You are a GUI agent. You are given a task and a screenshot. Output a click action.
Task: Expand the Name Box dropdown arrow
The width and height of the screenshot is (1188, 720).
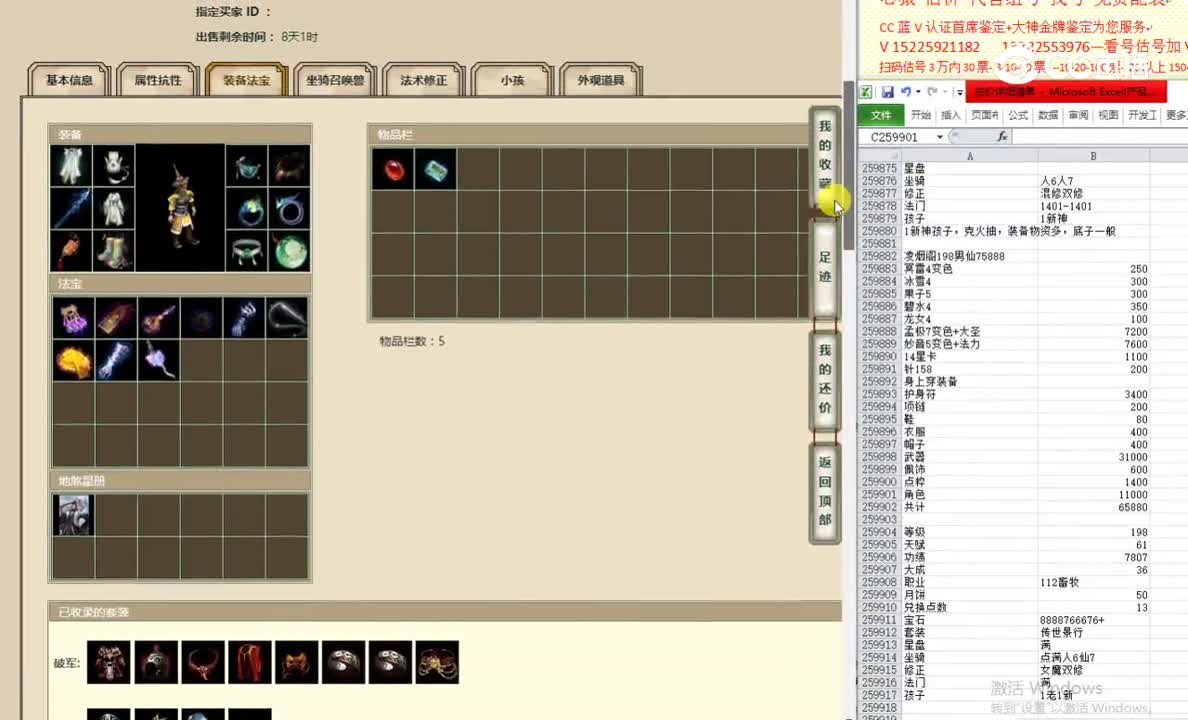(x=939, y=137)
